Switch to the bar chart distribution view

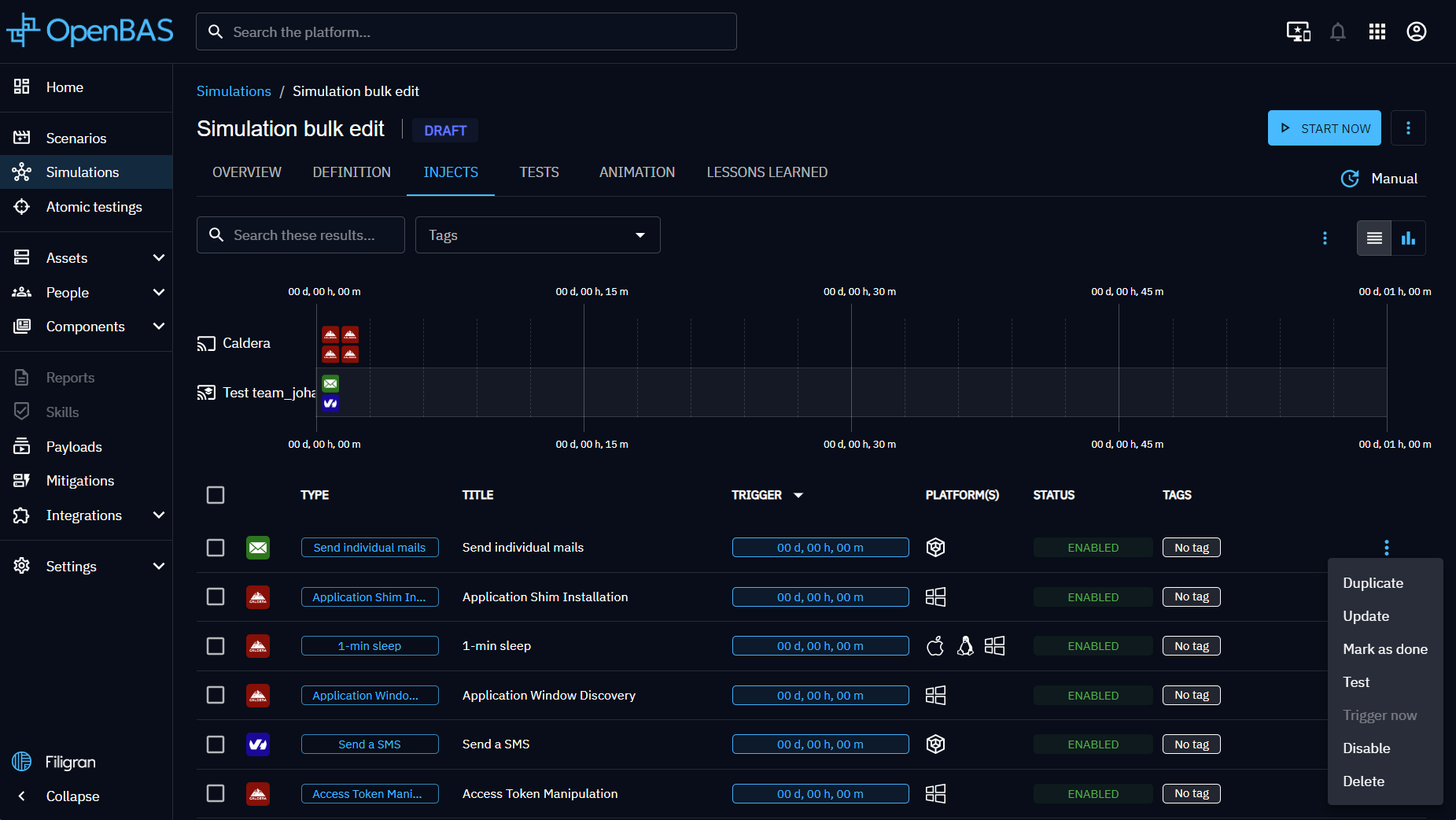pyautogui.click(x=1408, y=238)
